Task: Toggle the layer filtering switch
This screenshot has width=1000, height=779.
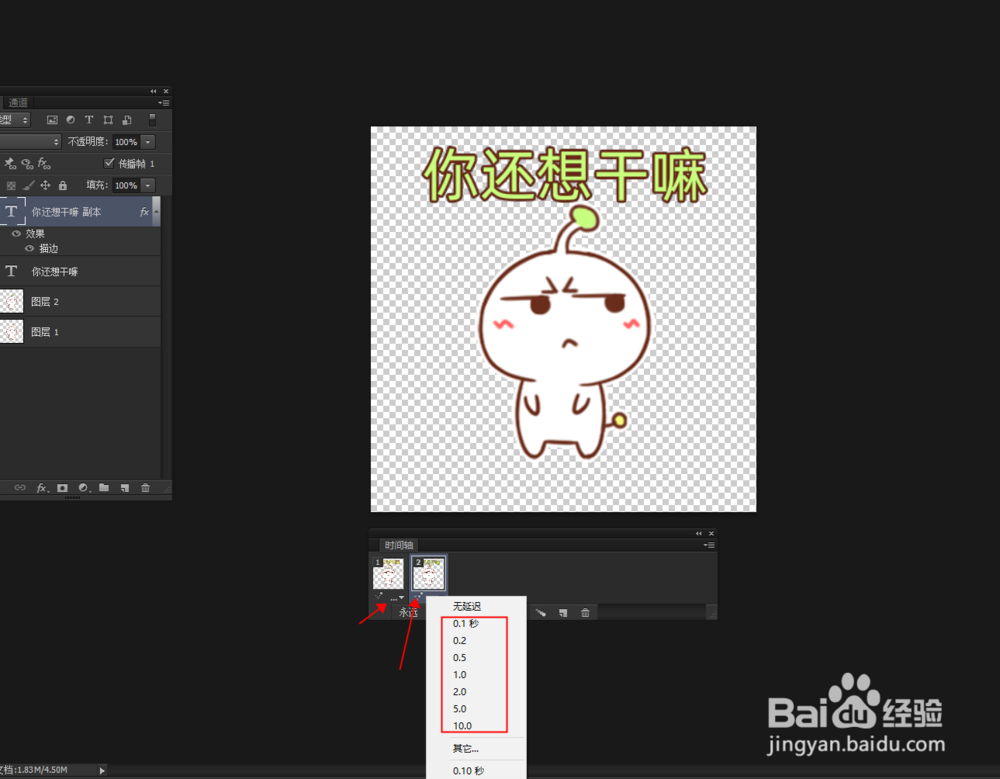Action: [x=152, y=120]
